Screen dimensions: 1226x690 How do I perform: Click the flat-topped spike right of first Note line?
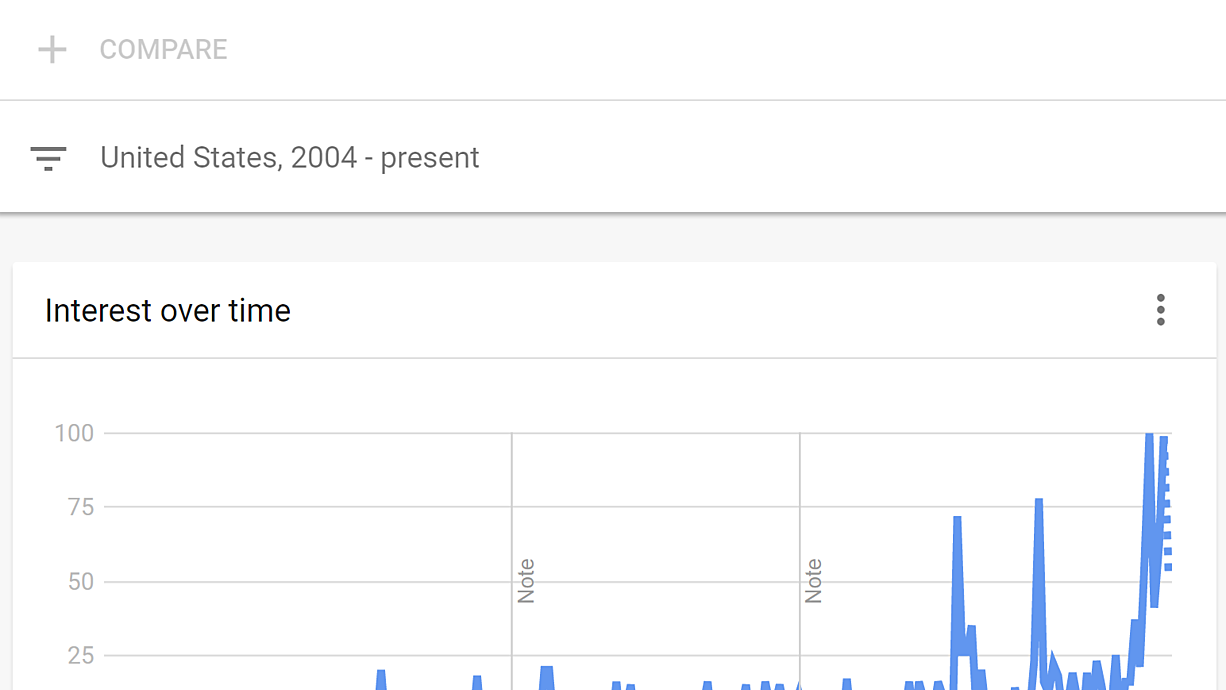click(x=546, y=669)
